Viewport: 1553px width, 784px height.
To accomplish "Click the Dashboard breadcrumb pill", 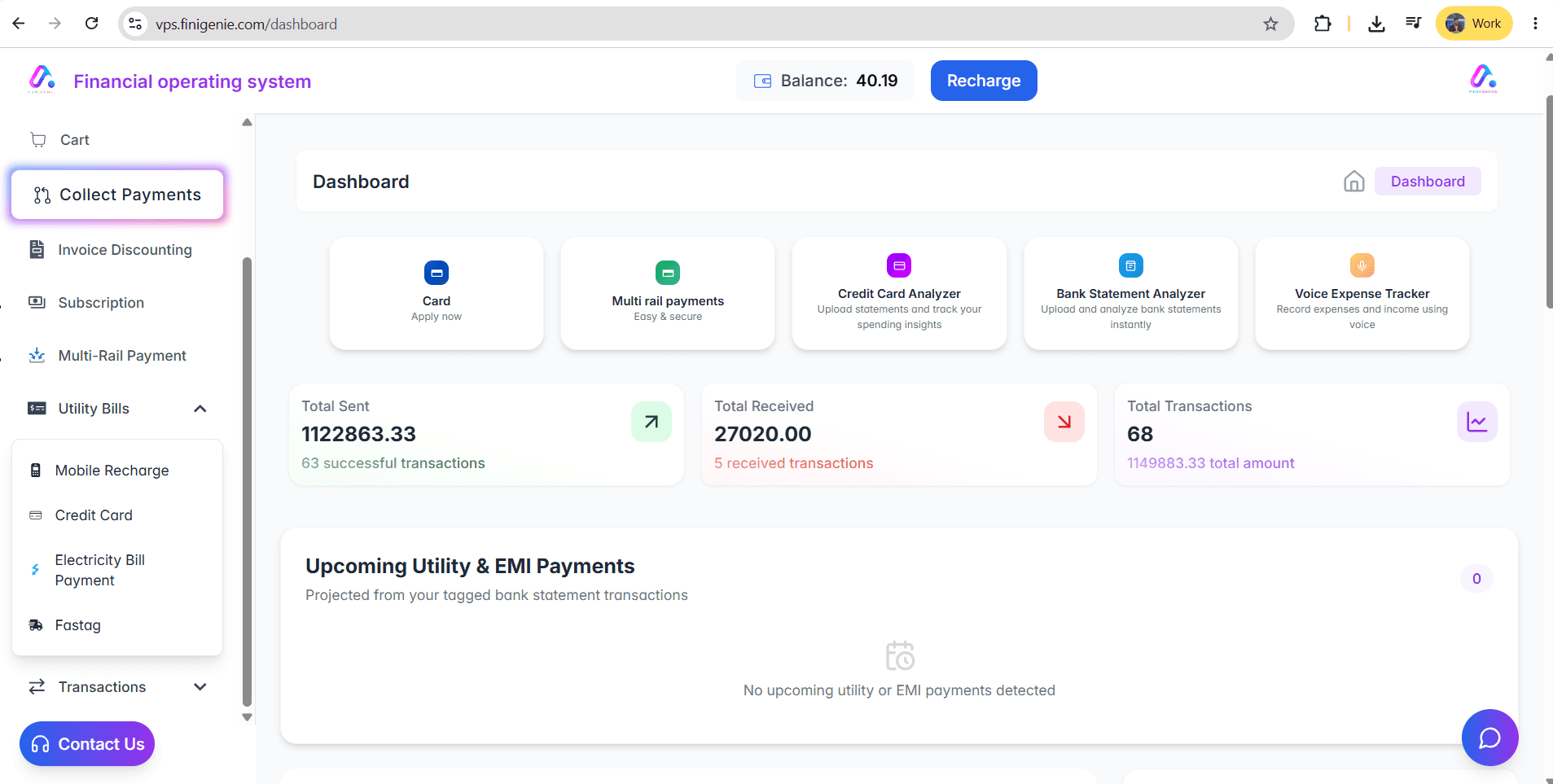I will point(1428,181).
